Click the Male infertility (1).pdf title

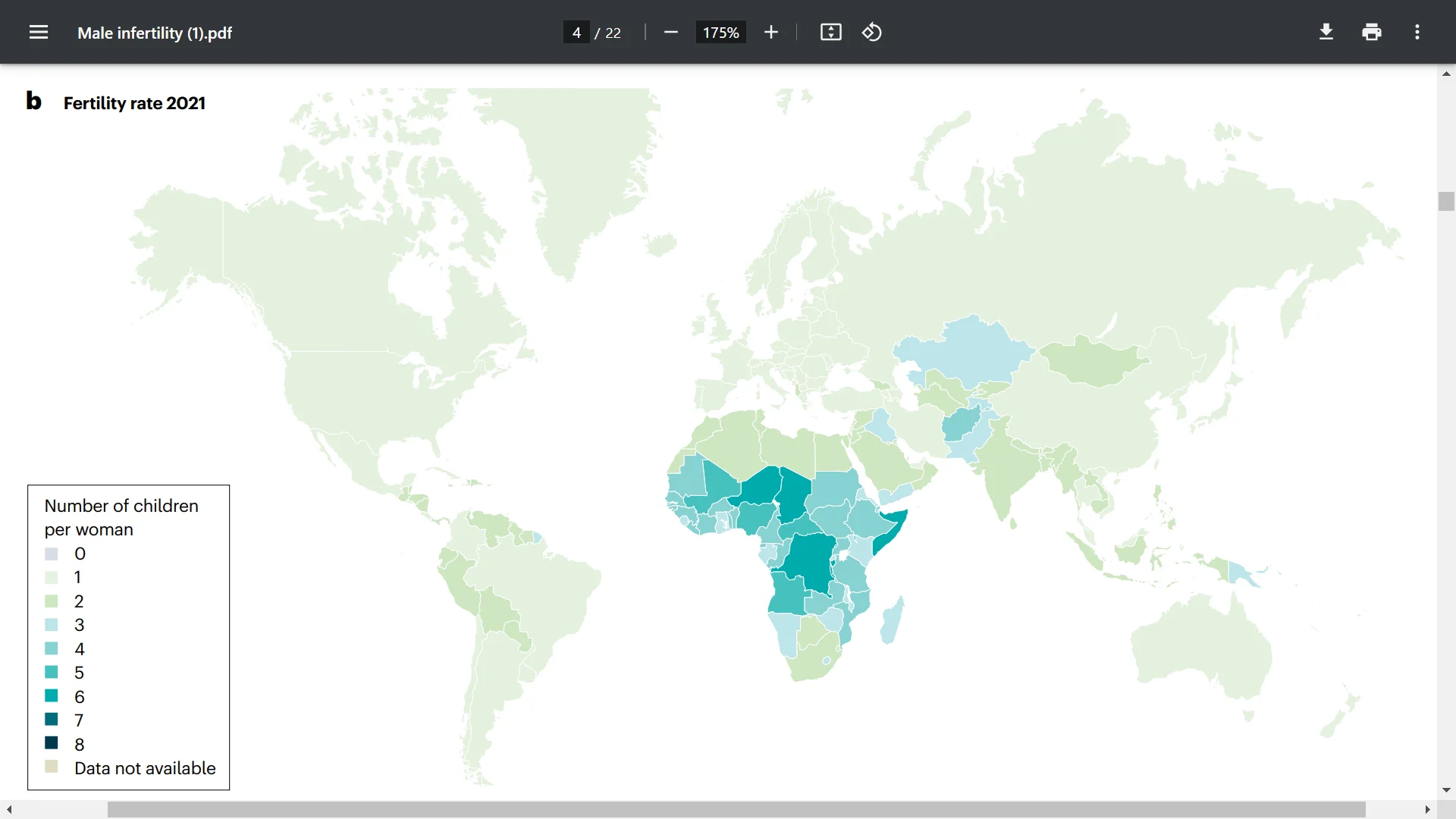[155, 33]
